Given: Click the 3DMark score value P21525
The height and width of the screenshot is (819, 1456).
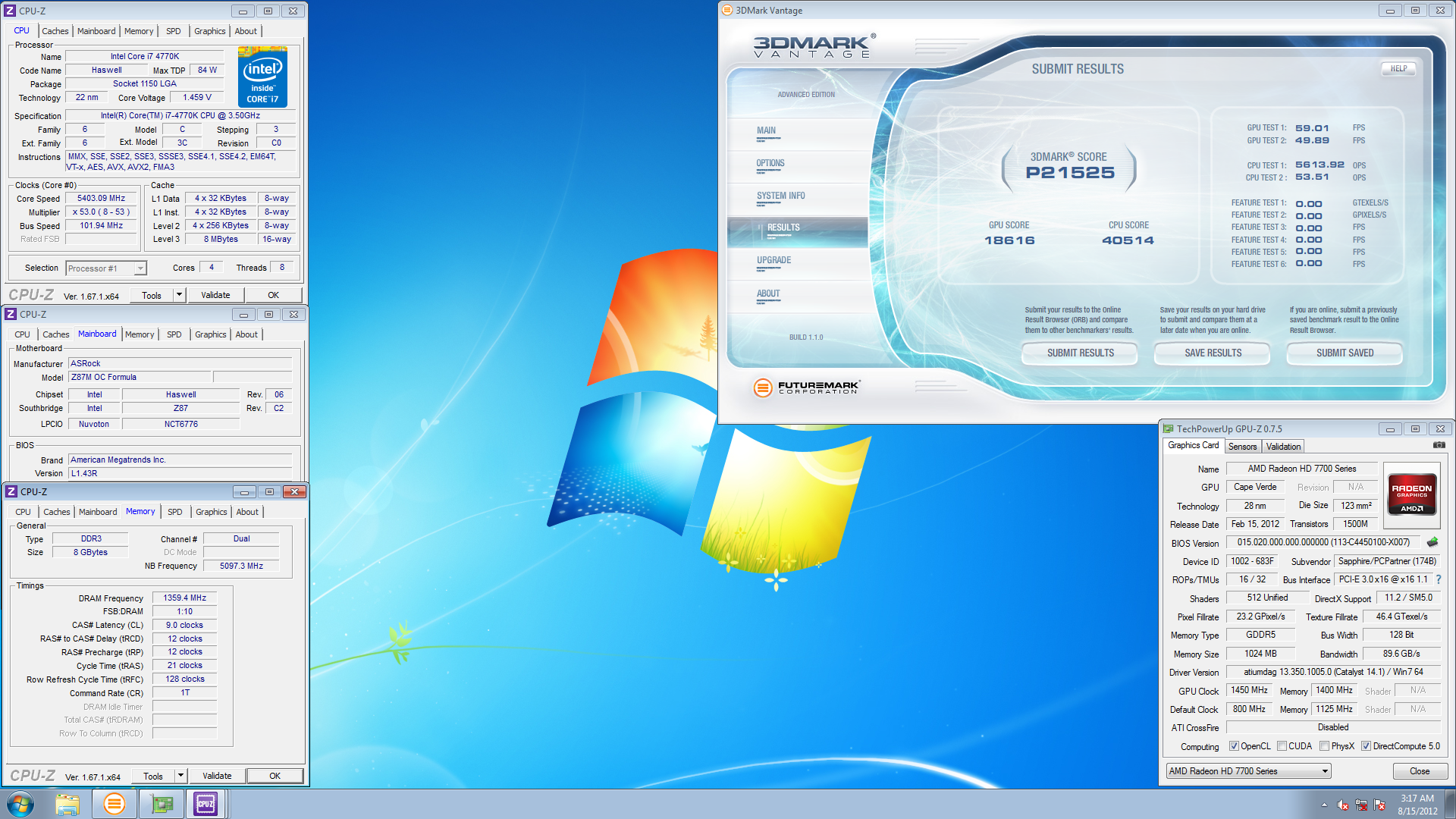Looking at the screenshot, I should (1070, 172).
